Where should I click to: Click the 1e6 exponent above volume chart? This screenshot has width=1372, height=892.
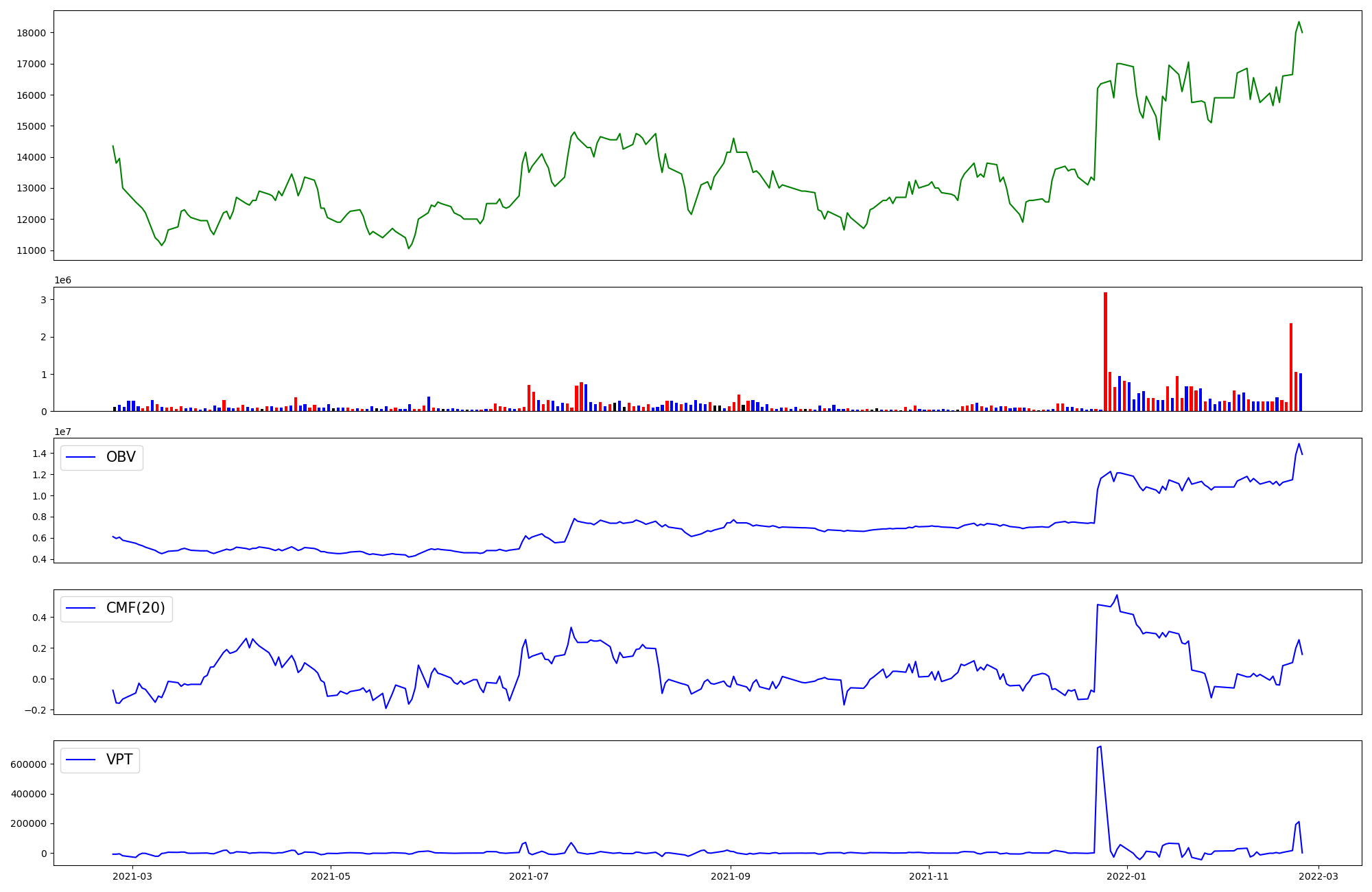tap(63, 281)
